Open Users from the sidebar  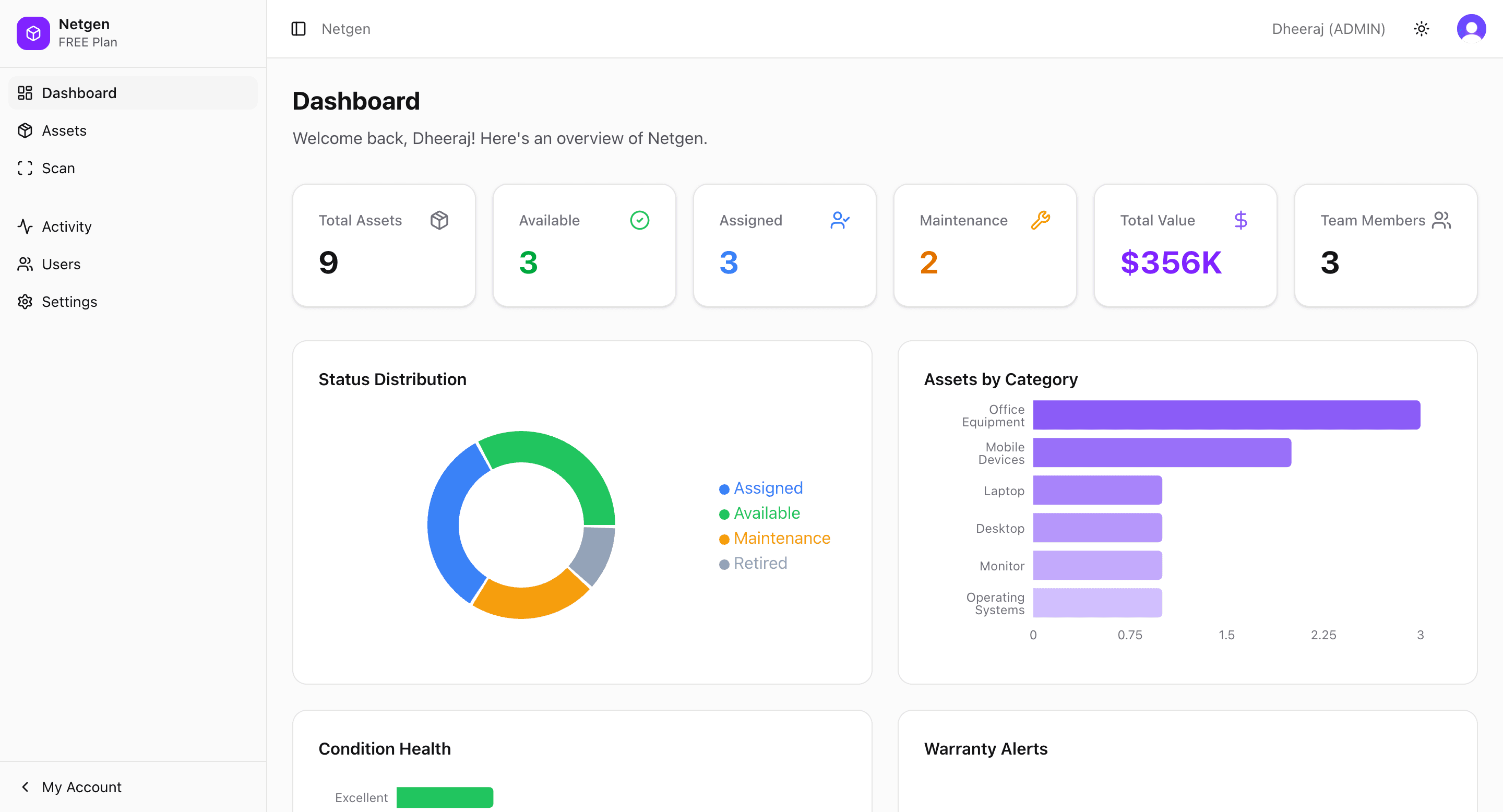tap(61, 264)
